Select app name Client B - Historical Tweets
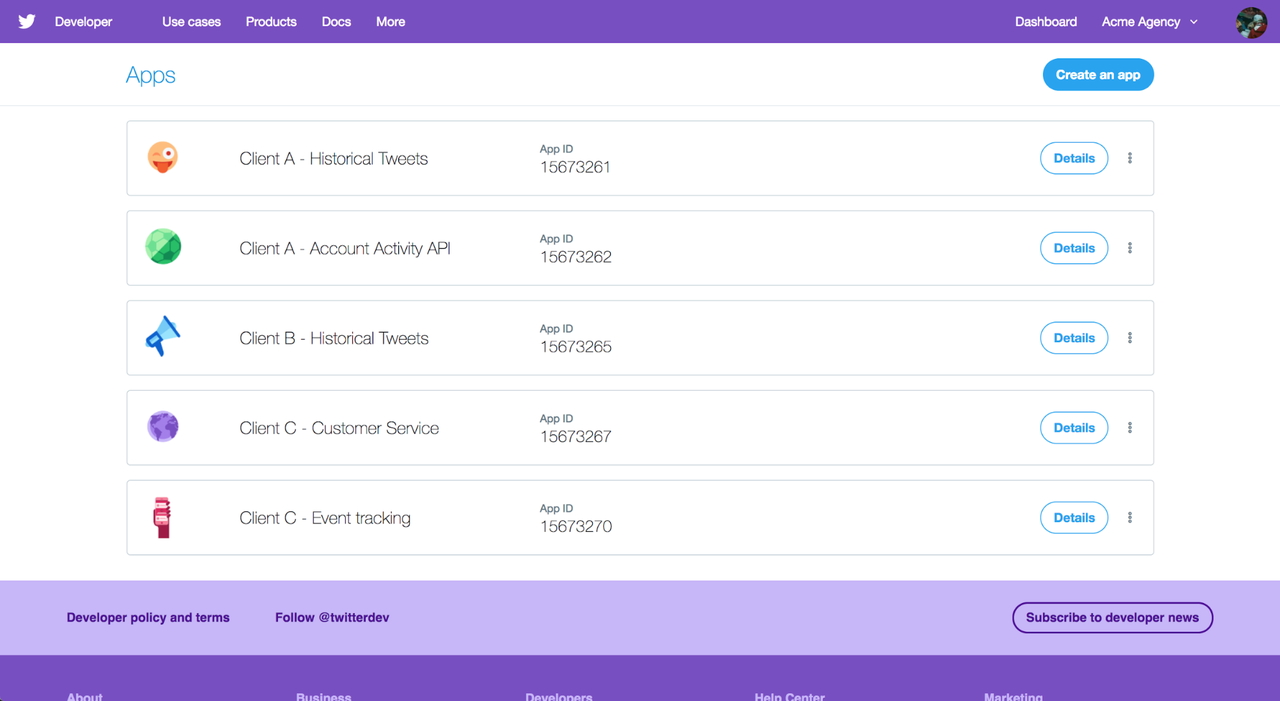 point(334,338)
